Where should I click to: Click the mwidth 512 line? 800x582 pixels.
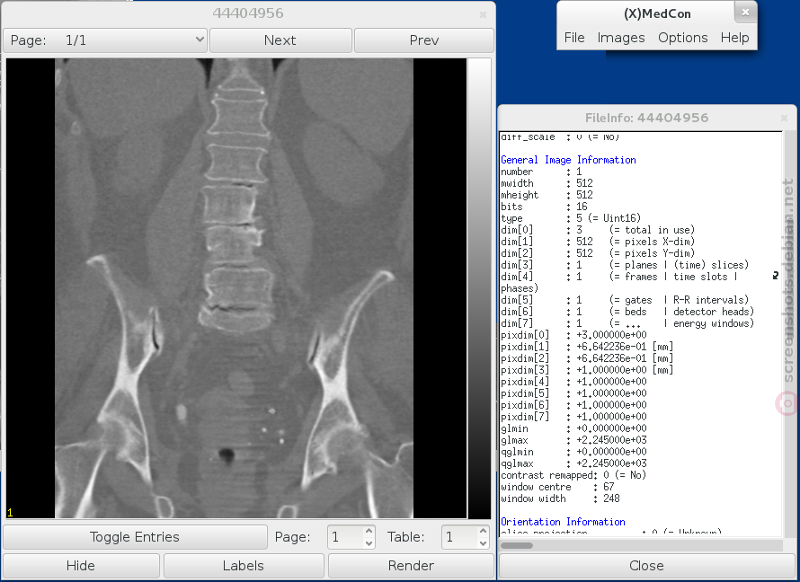[547, 184]
